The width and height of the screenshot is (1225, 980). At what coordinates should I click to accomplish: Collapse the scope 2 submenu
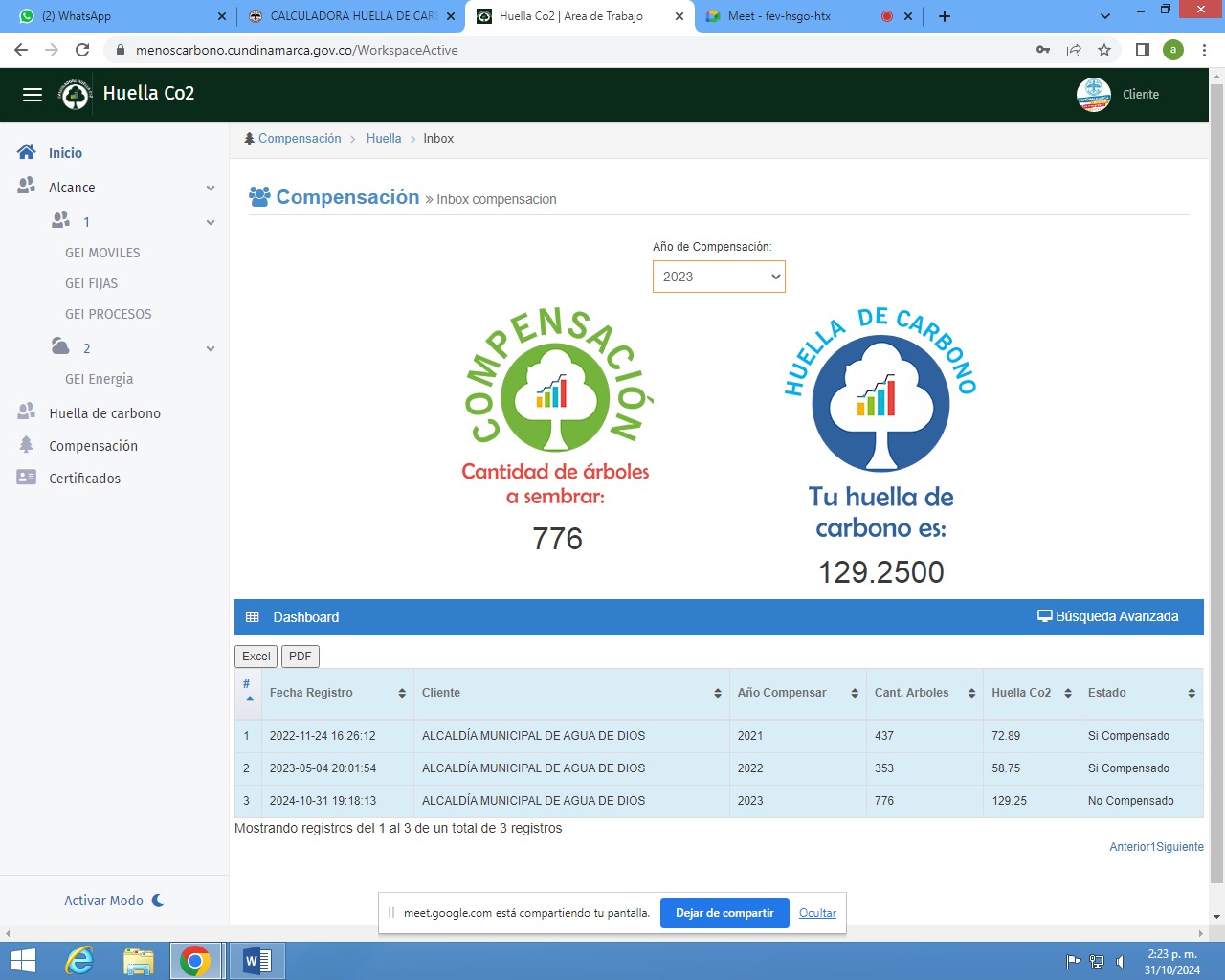tap(211, 348)
